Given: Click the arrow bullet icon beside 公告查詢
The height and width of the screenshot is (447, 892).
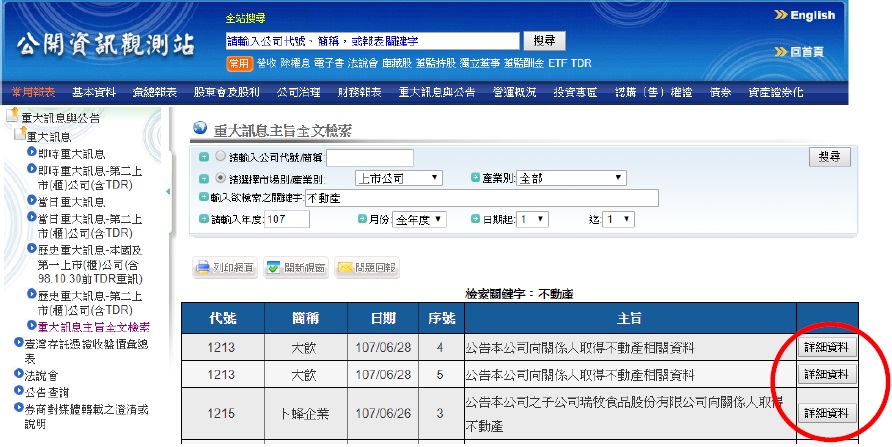Looking at the screenshot, I should (18, 391).
